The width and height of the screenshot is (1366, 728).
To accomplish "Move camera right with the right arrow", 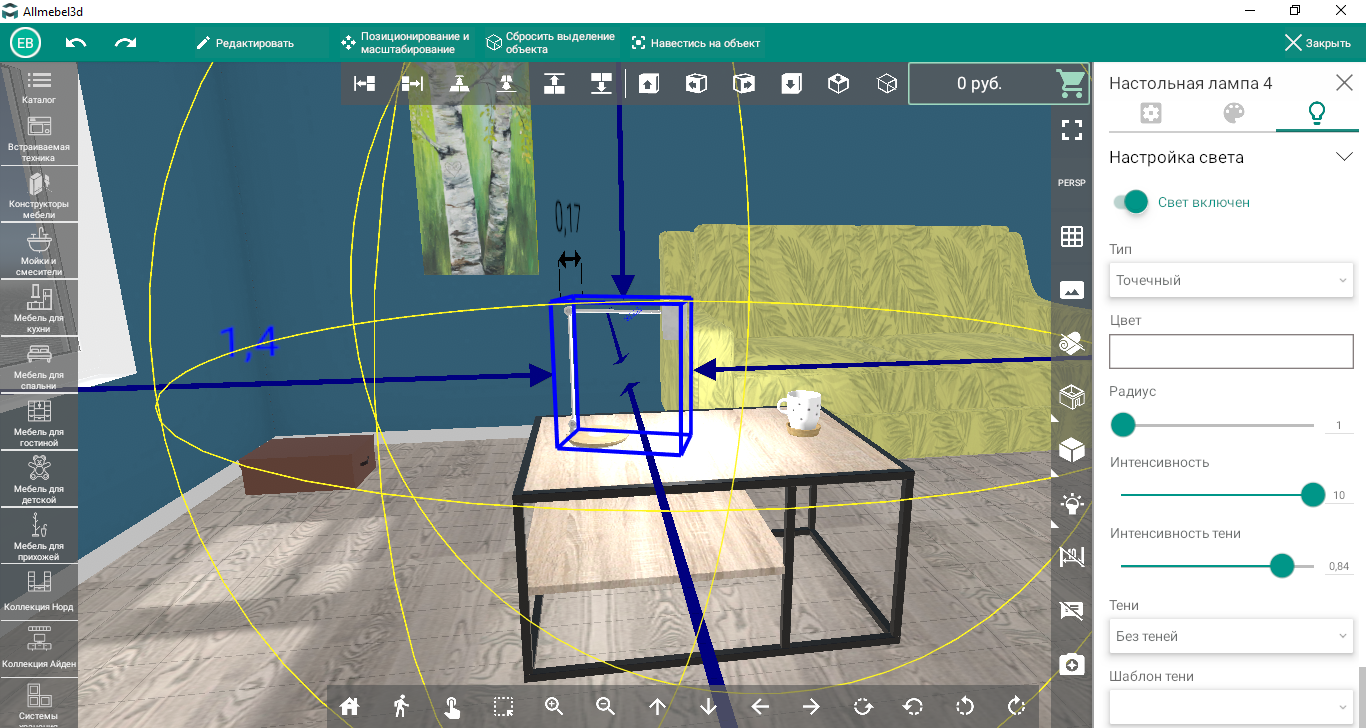I will click(811, 707).
